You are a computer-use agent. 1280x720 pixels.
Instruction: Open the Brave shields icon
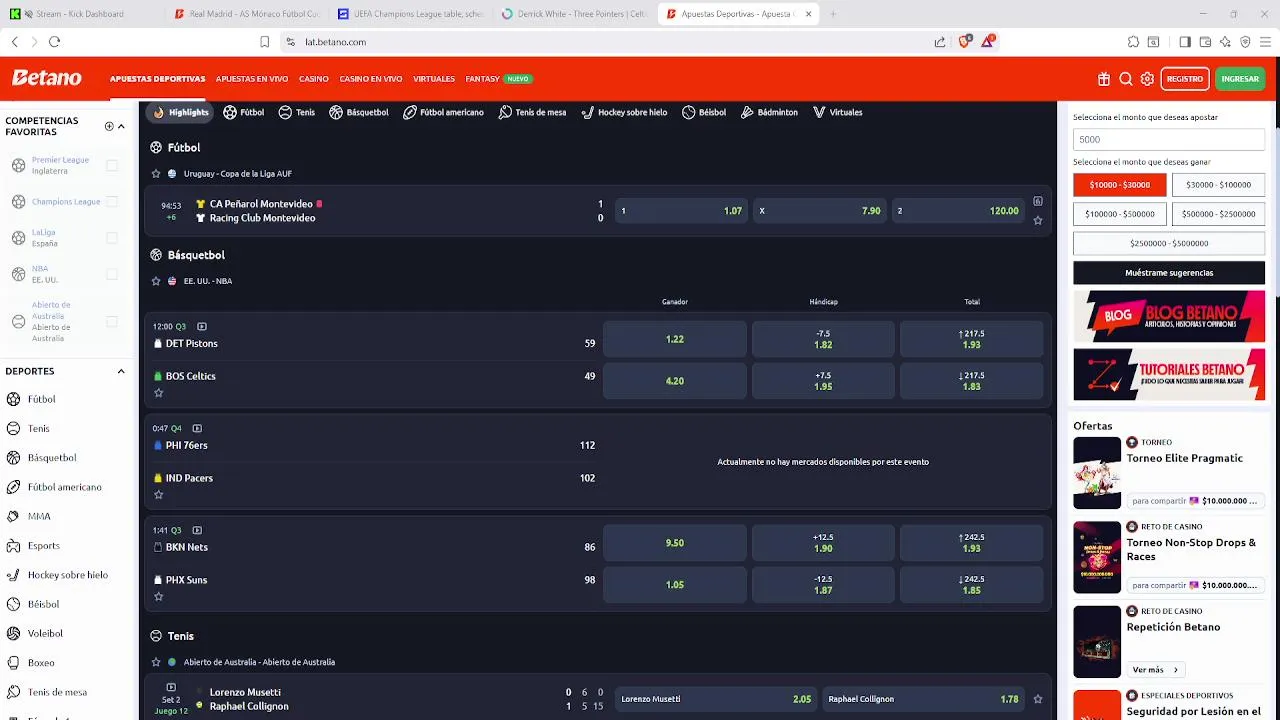tap(965, 41)
